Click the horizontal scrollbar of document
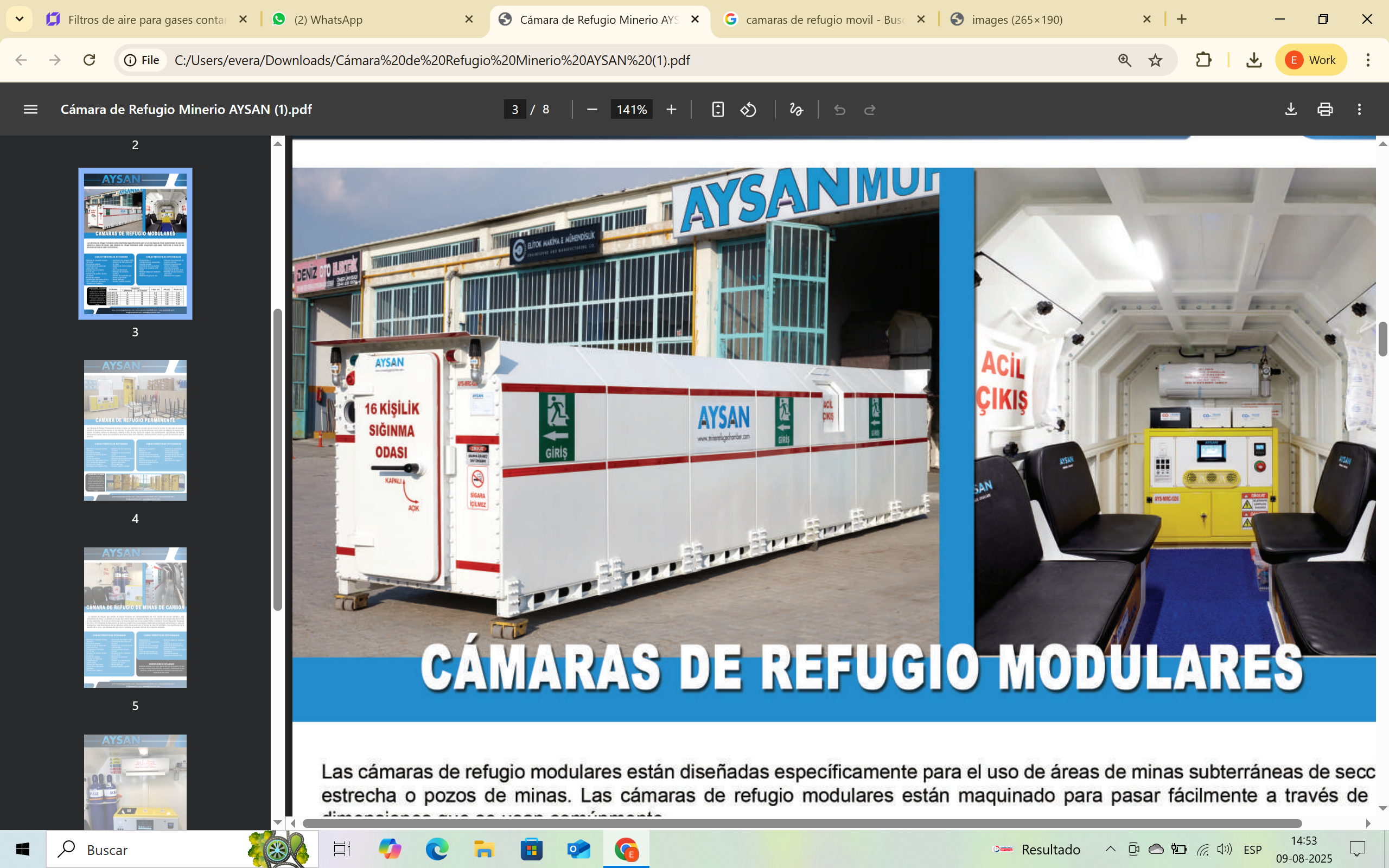 [801, 823]
